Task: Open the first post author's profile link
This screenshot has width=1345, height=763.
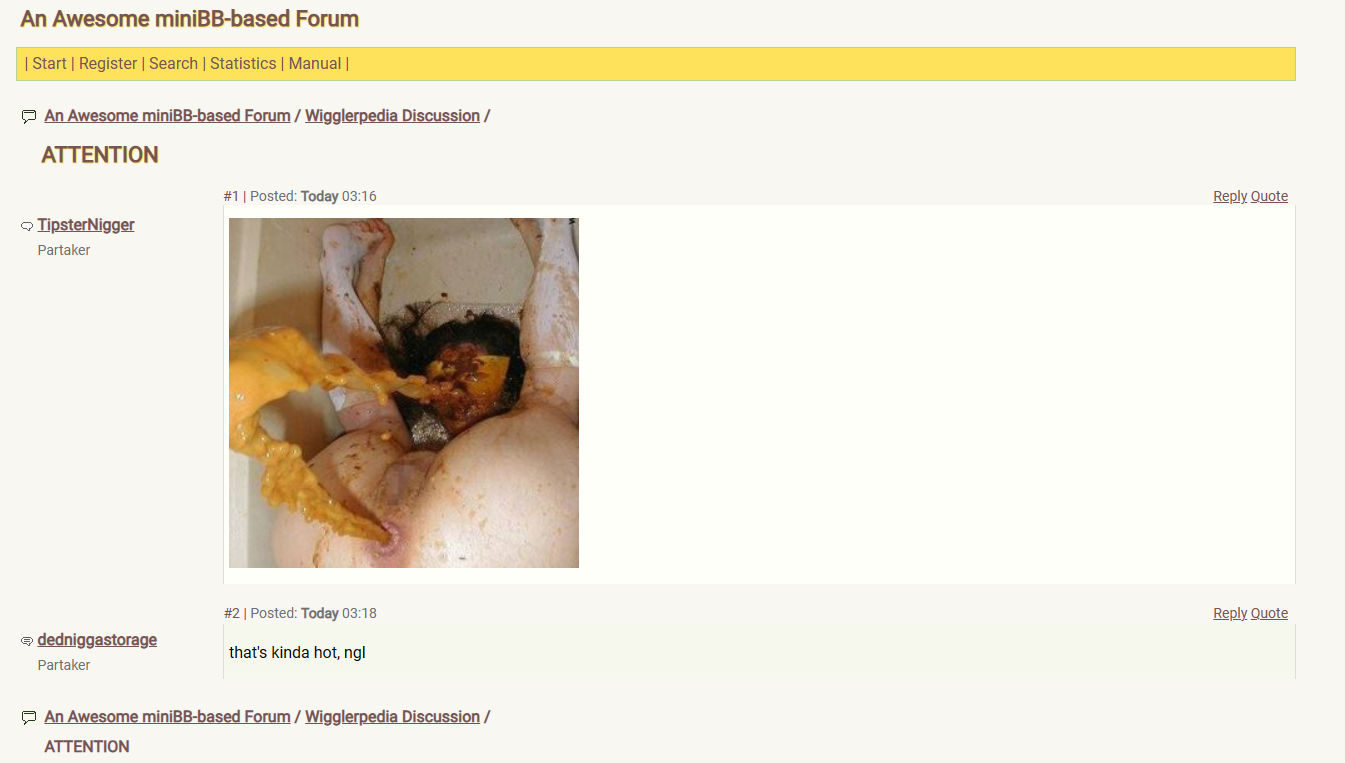Action: click(86, 225)
